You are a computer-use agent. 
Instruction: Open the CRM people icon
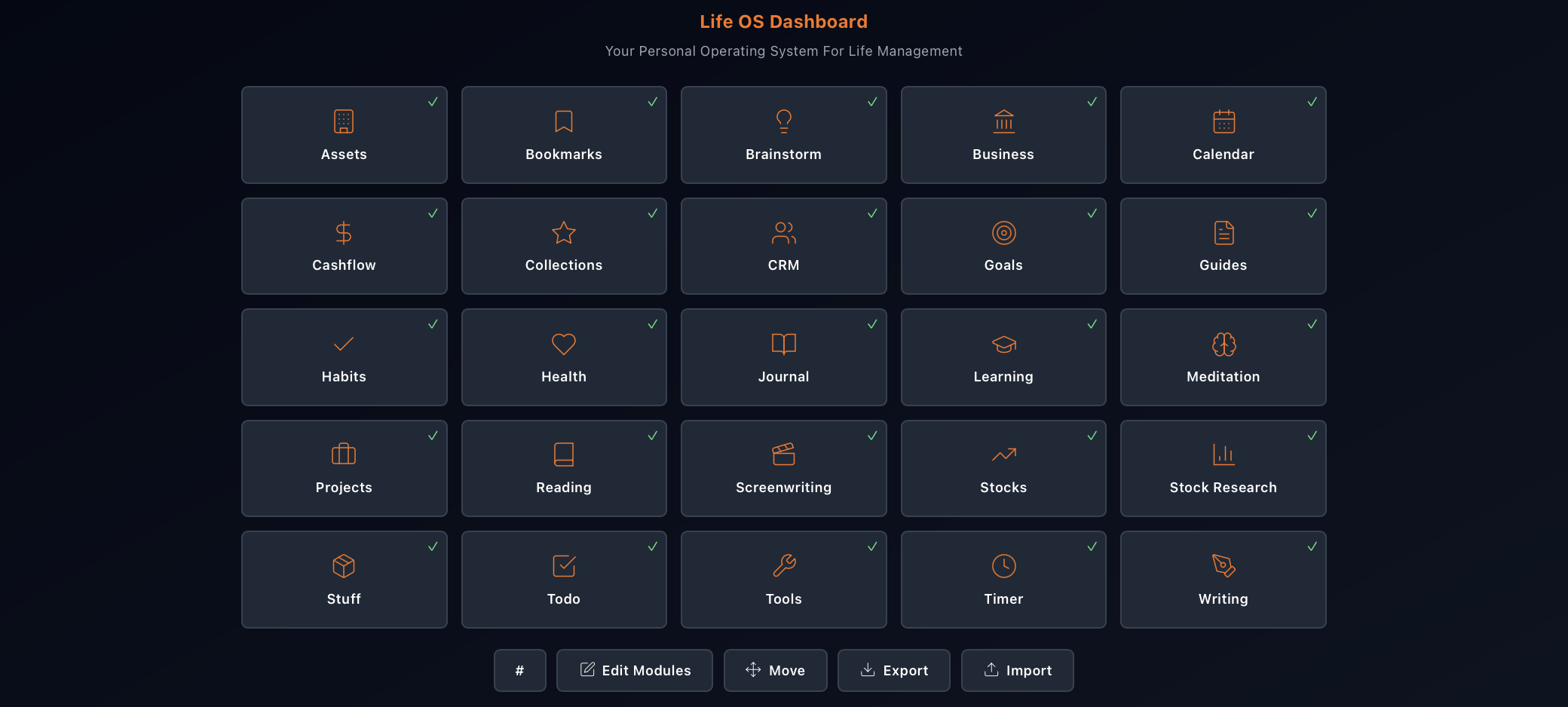[x=784, y=232]
